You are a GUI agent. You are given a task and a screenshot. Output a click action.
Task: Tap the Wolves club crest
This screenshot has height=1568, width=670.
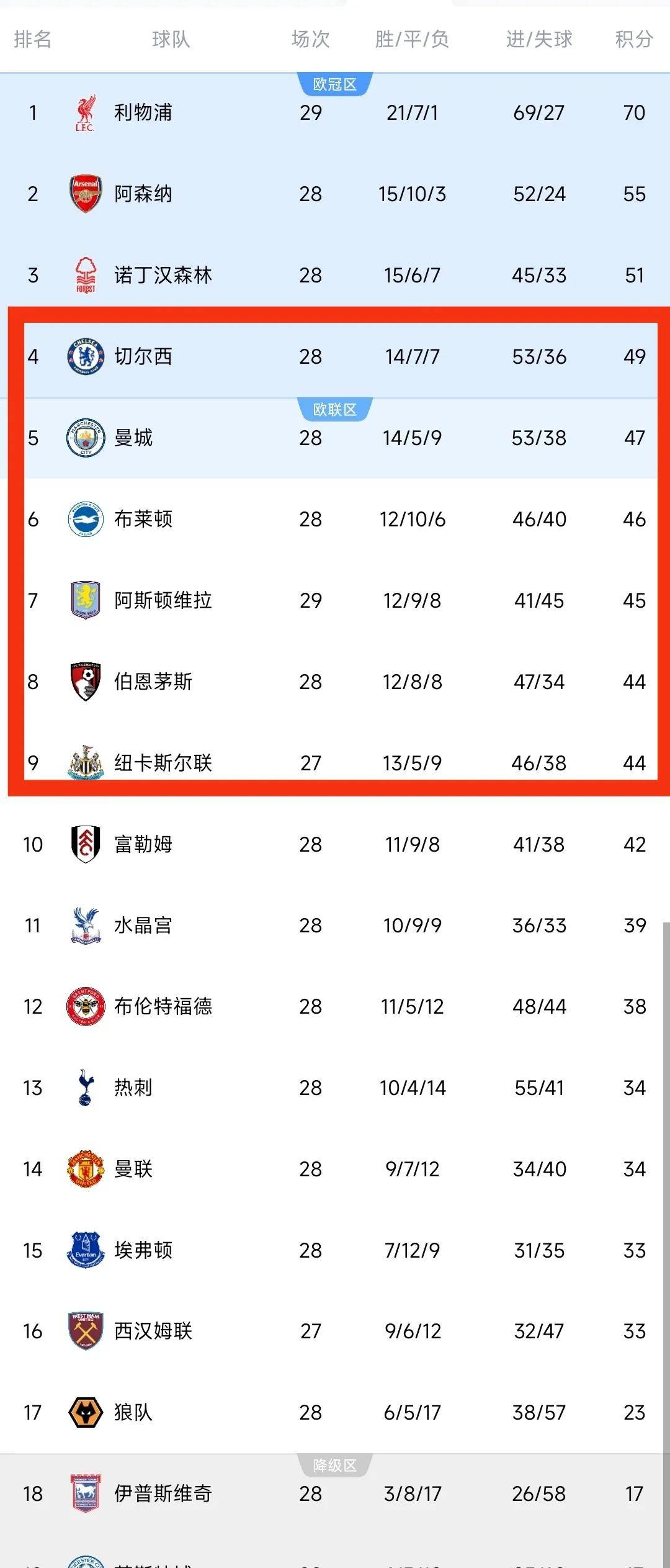point(85,1413)
